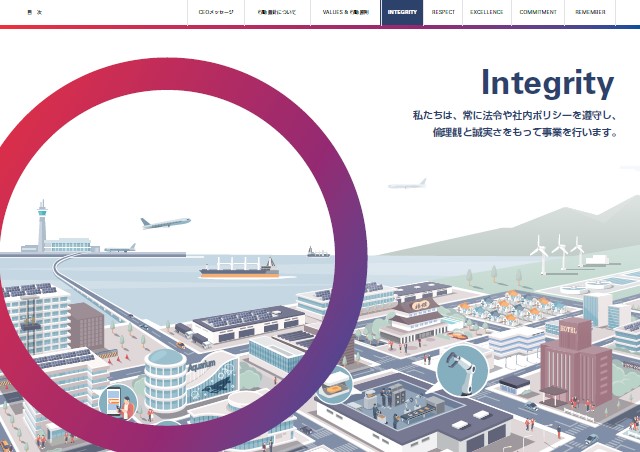Click the small airplane over the mountains
The width and height of the screenshot is (640, 452).
click(406, 184)
